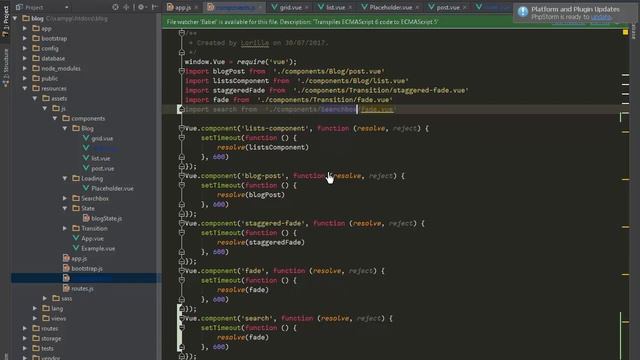Click the collapse all icon in Project toolbar
Viewport: 640px width, 360px height.
pyautogui.click(x=126, y=7)
